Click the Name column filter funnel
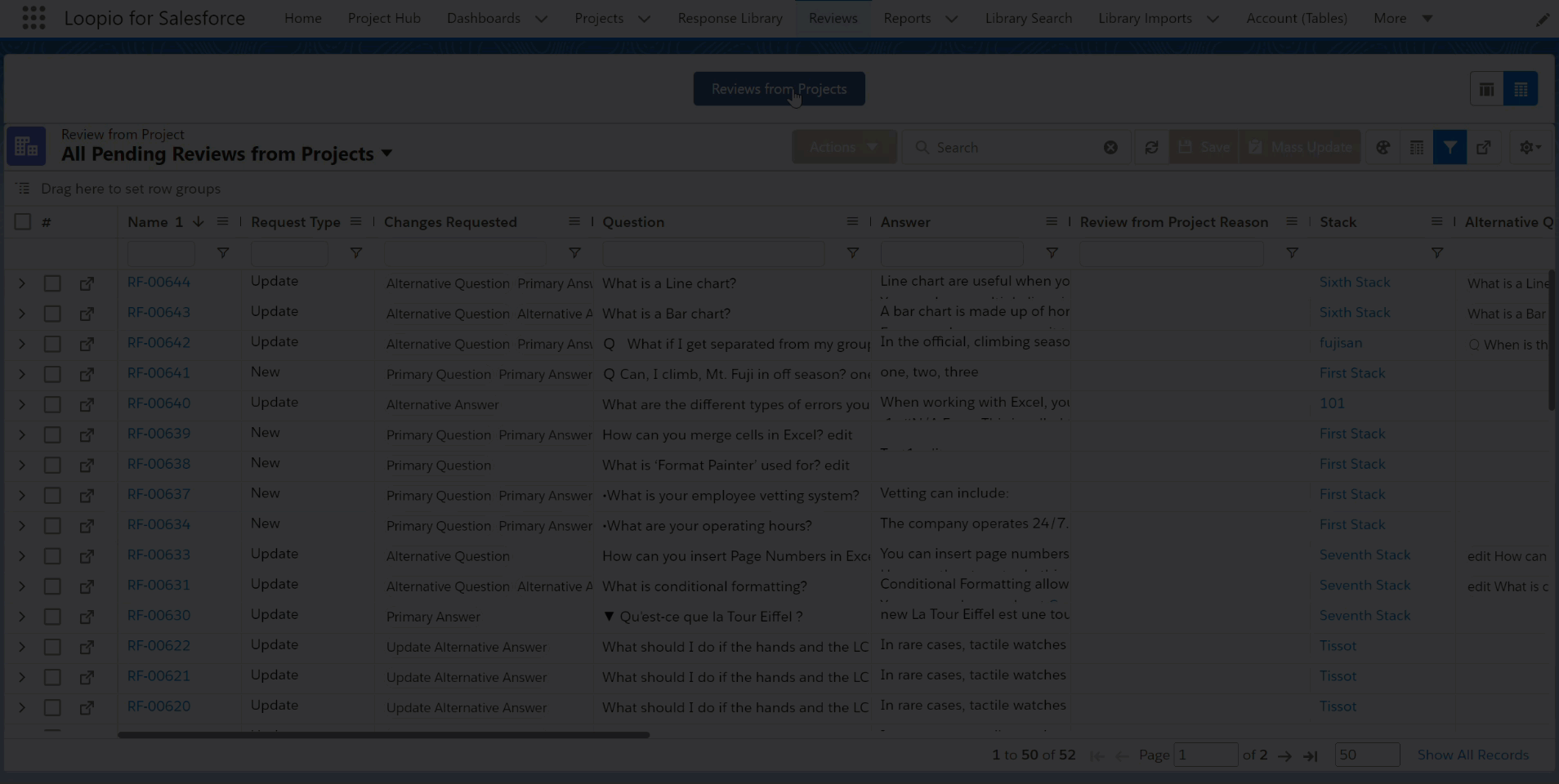Screen dimensions: 1559x784 pyautogui.click(x=222, y=253)
